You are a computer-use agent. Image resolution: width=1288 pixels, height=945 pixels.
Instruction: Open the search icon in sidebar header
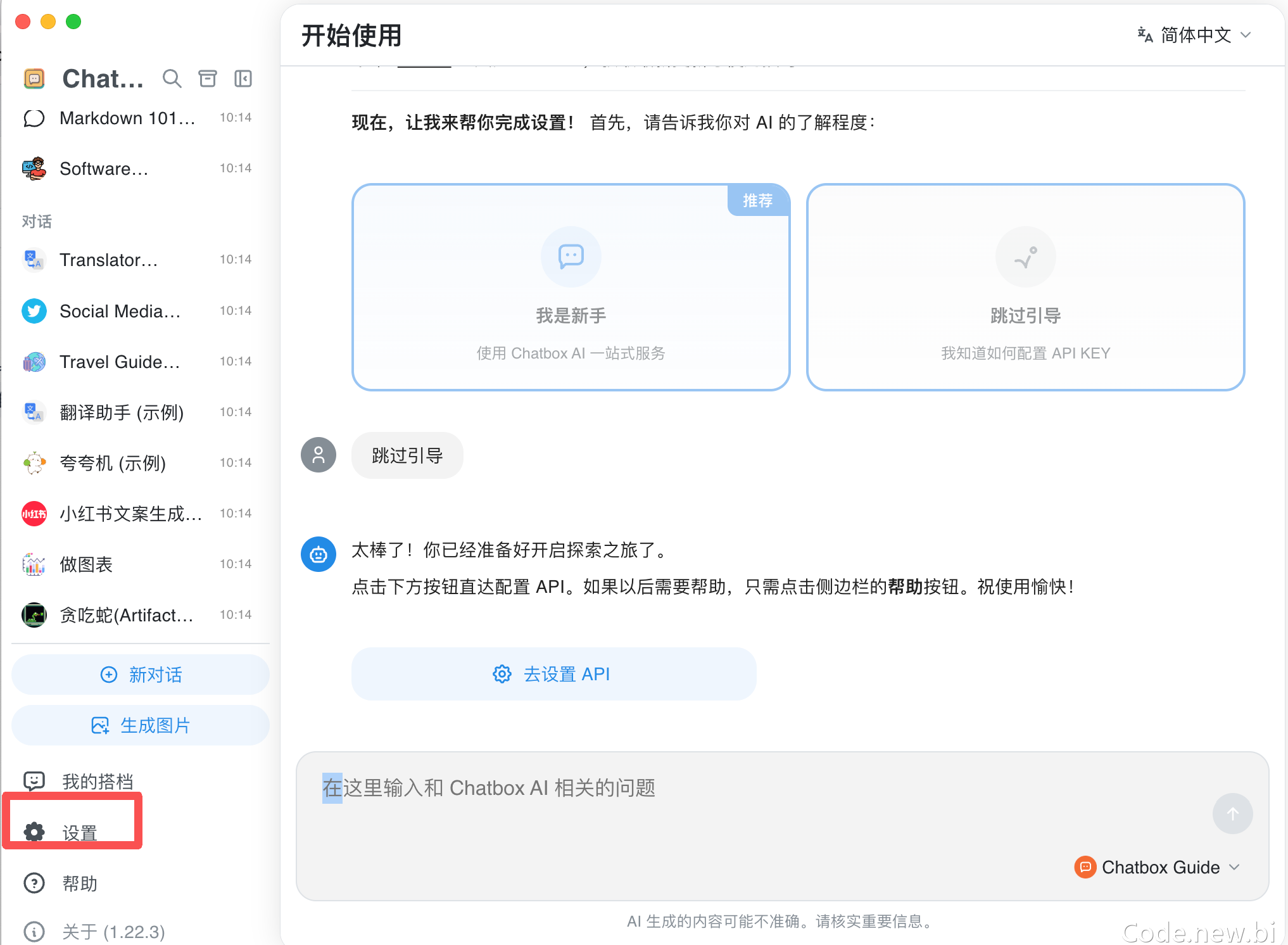[172, 79]
